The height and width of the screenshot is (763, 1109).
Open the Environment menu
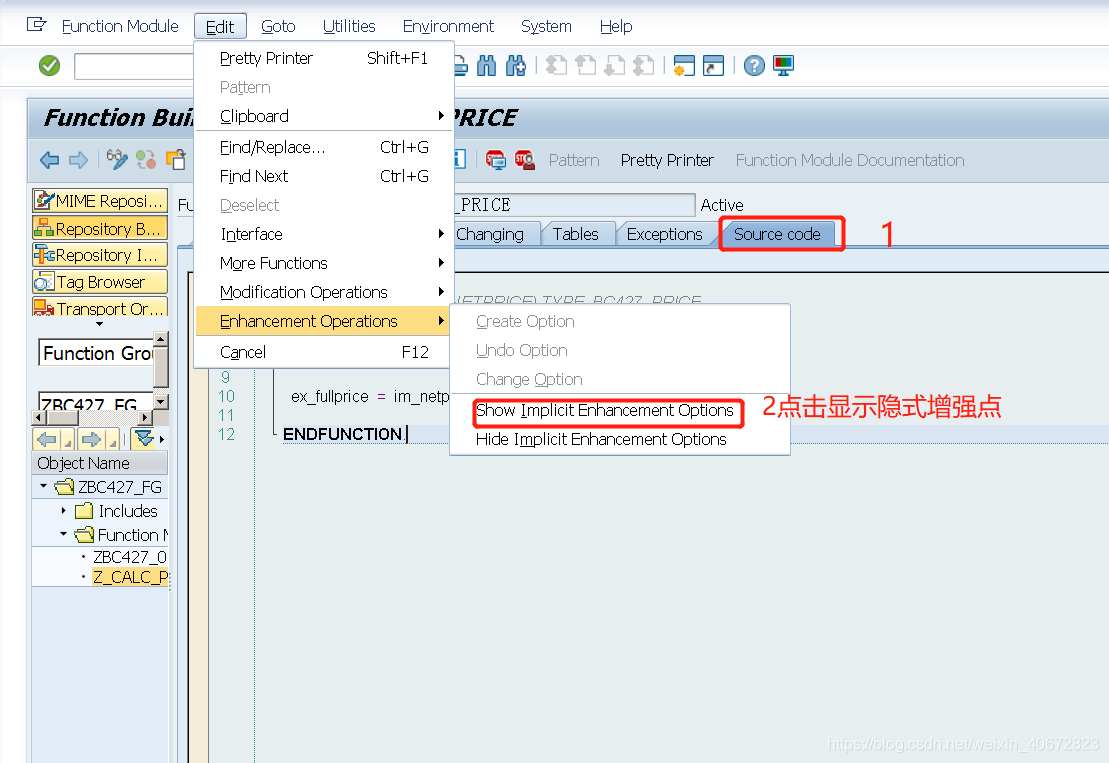tap(448, 26)
